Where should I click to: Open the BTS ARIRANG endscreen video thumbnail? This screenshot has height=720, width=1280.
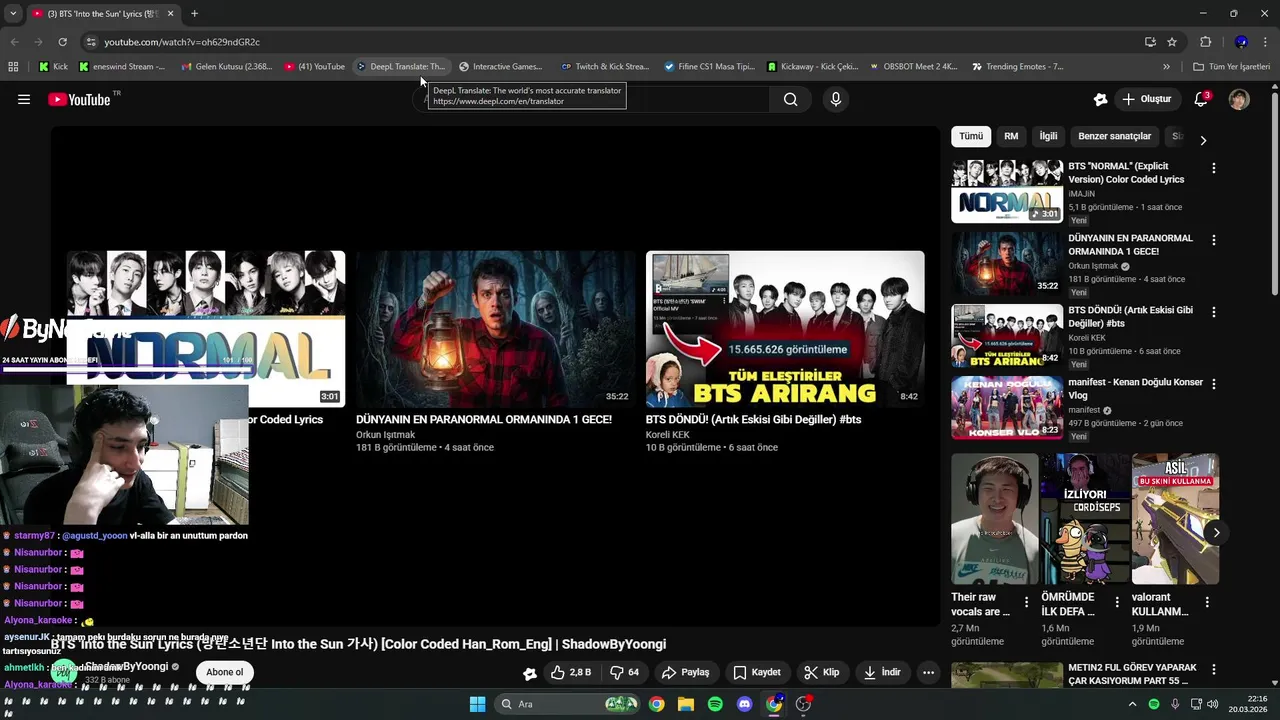coord(785,329)
